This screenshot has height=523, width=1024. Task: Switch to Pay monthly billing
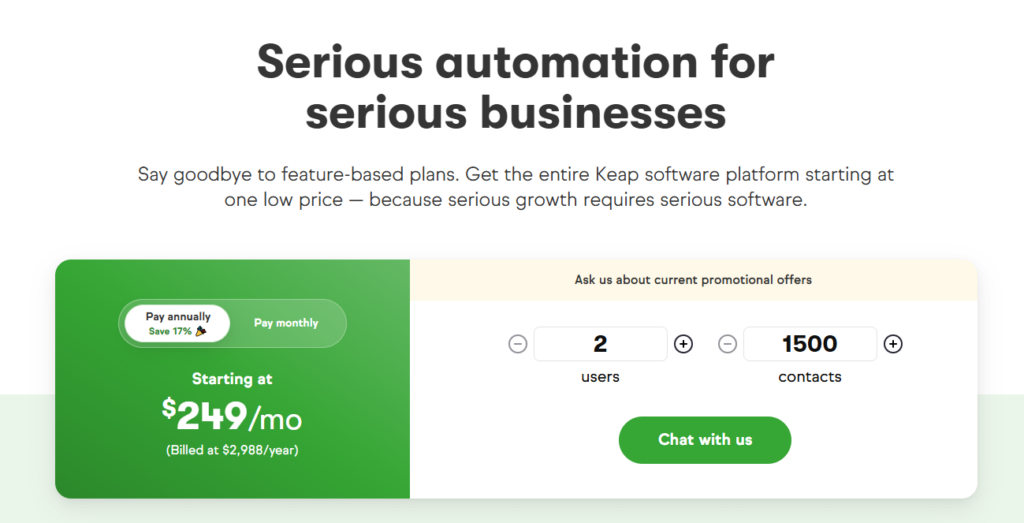tap(286, 323)
